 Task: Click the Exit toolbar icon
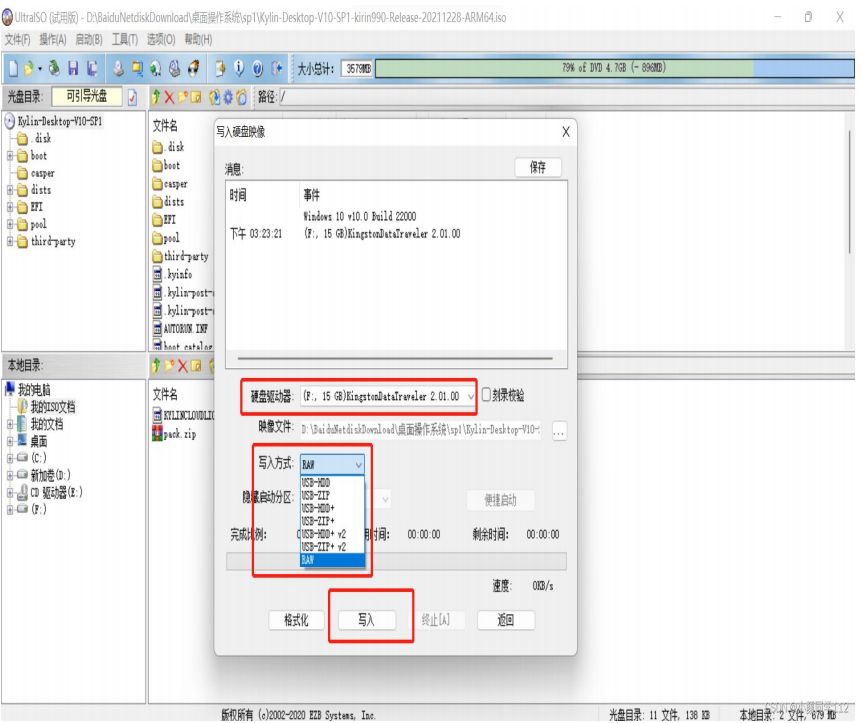click(x=277, y=69)
